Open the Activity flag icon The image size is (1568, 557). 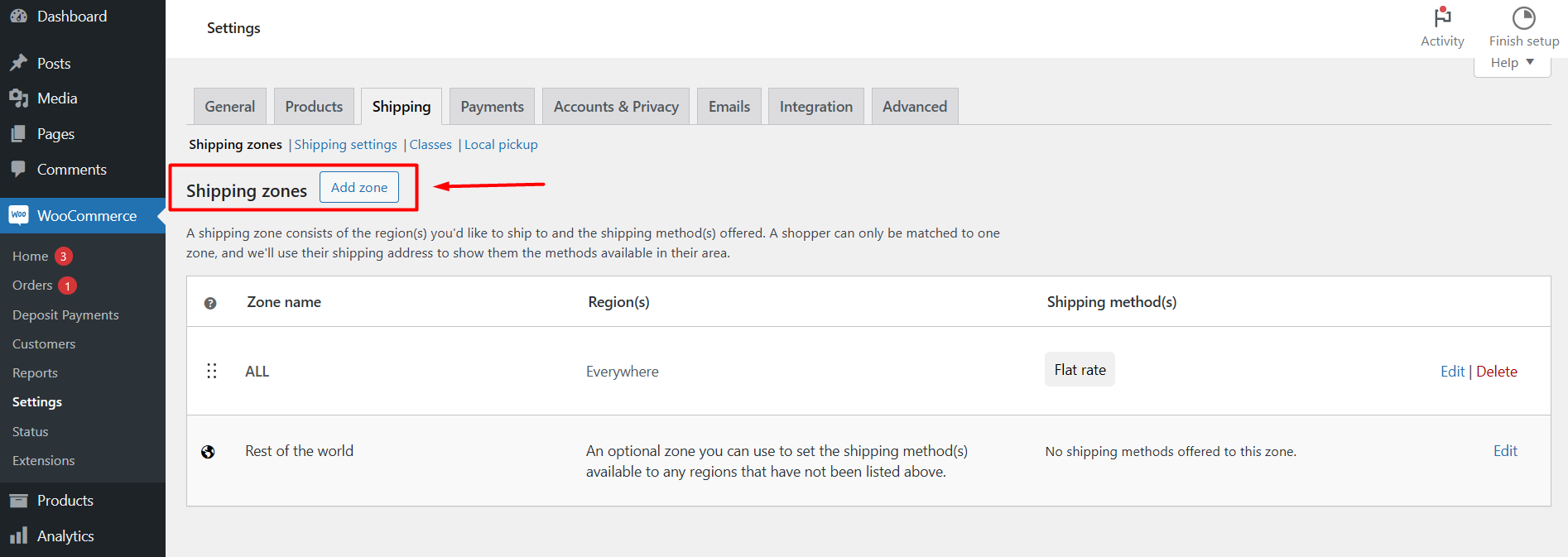click(1442, 17)
